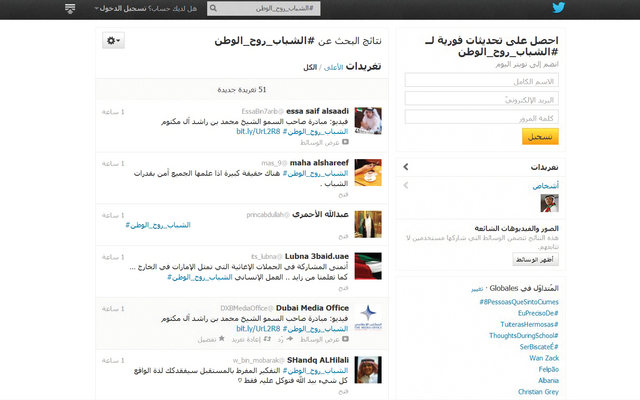The height and width of the screenshot is (400, 640).
Task: Open the Christian Grey trend
Action: point(538,392)
